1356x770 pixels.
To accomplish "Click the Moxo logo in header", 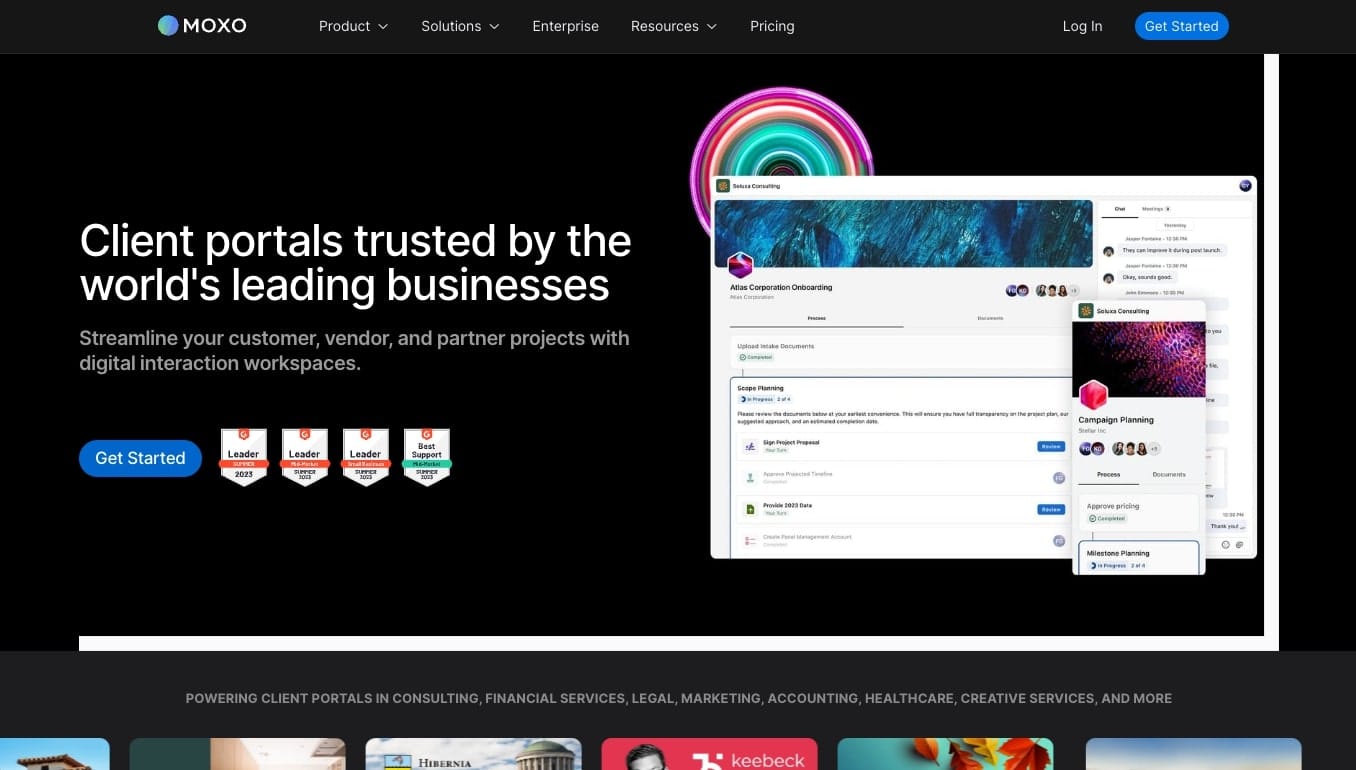I will (202, 26).
